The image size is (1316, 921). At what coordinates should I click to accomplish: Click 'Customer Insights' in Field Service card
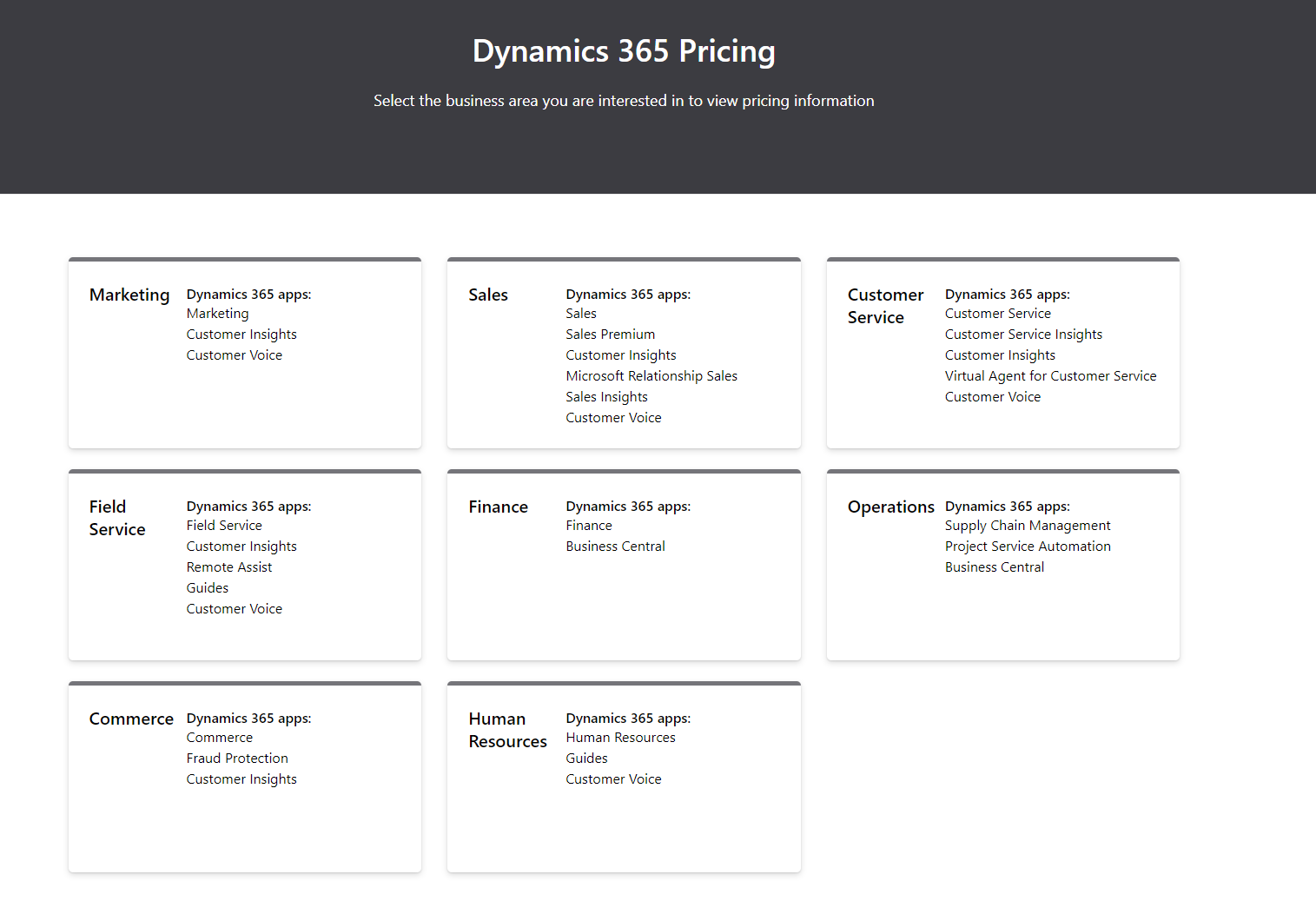241,547
